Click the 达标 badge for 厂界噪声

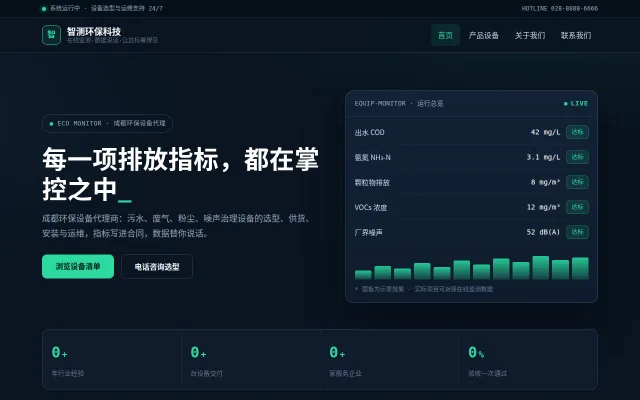point(577,232)
